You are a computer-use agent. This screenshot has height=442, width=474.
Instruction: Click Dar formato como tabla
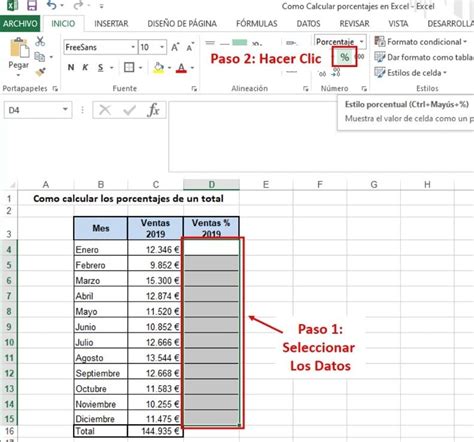pyautogui.click(x=424, y=57)
